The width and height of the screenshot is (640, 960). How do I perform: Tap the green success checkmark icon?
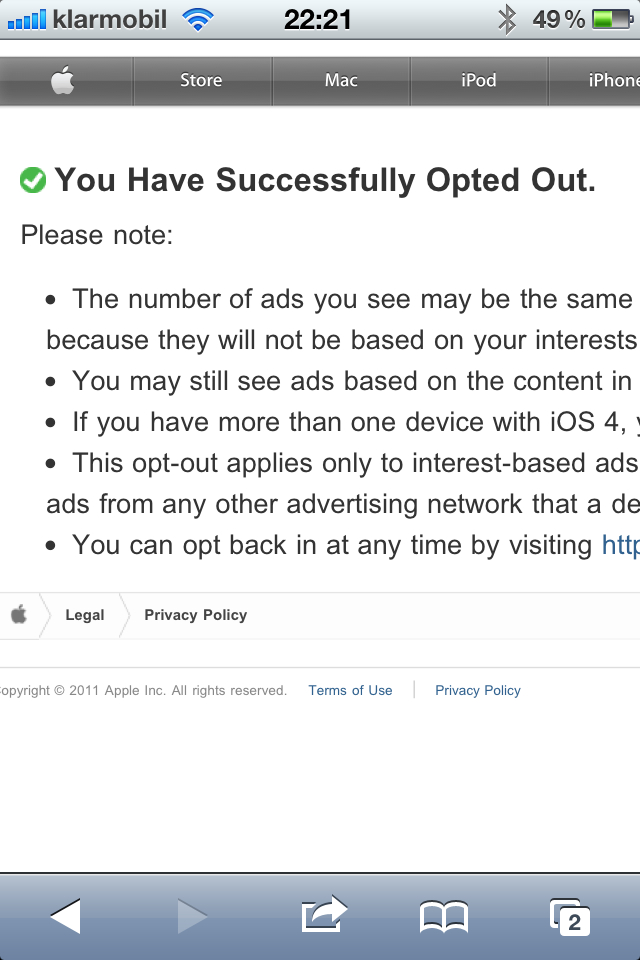(x=33, y=180)
